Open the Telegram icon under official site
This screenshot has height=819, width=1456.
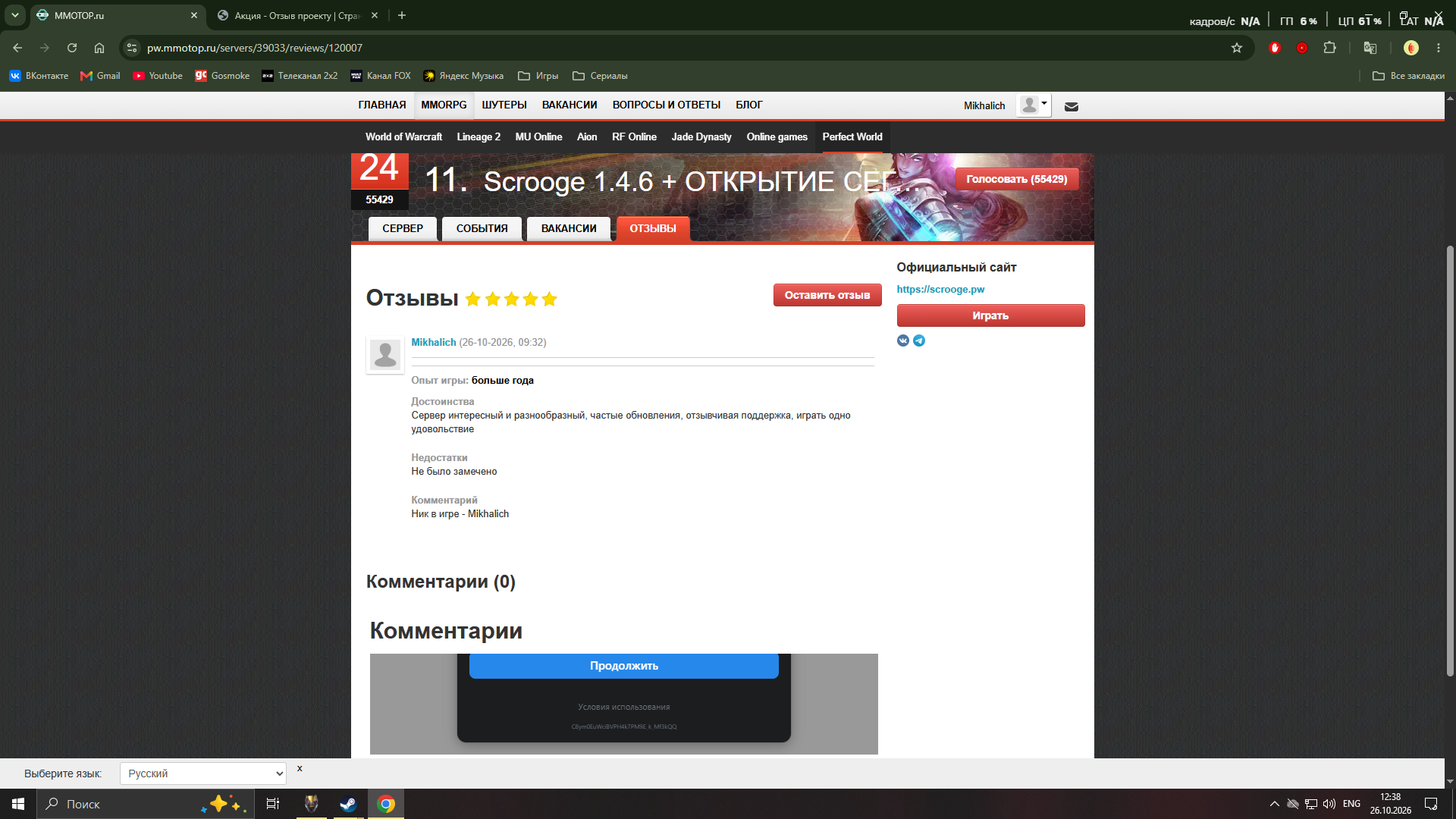(x=919, y=340)
